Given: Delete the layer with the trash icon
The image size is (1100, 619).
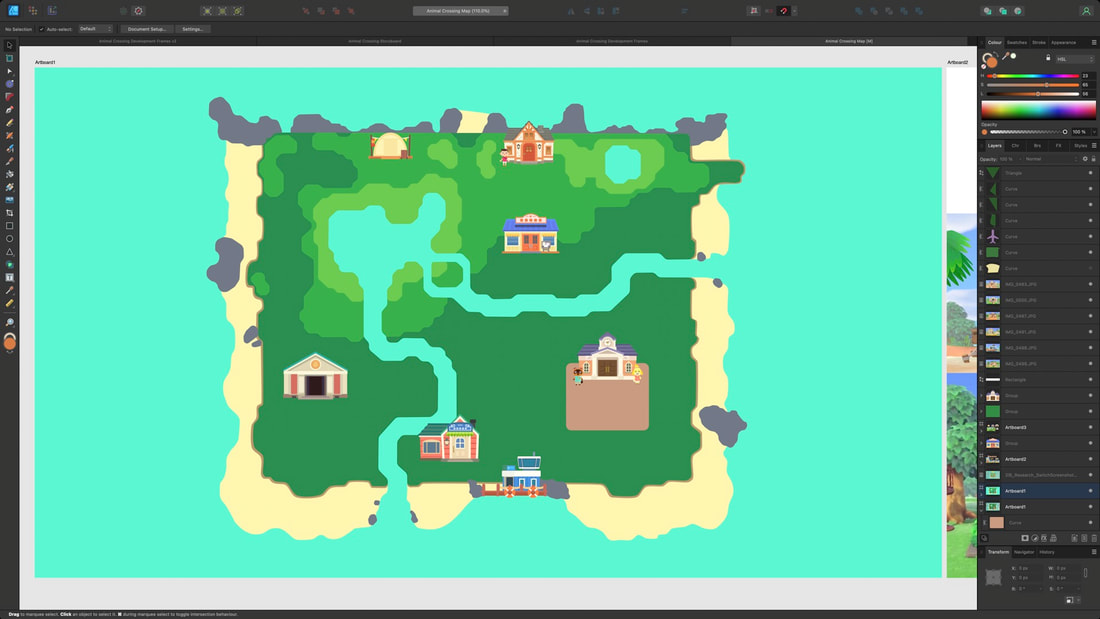Looking at the screenshot, I should tap(1094, 538).
